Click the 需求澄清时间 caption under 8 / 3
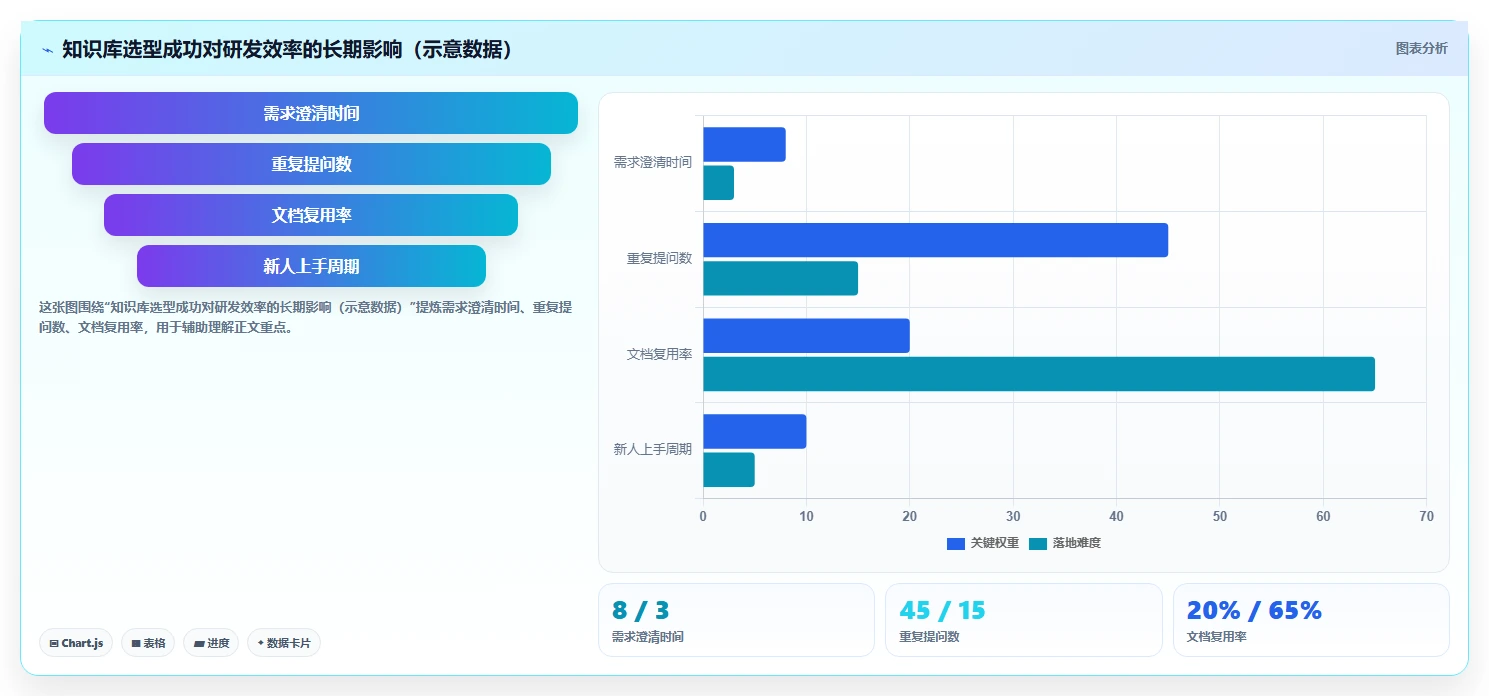Viewport: 1489px width, 696px height. [648, 637]
